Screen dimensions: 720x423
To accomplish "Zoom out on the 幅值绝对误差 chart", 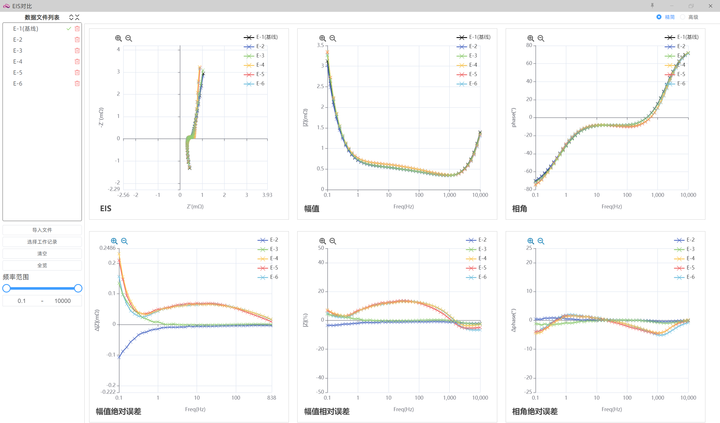I will (124, 241).
